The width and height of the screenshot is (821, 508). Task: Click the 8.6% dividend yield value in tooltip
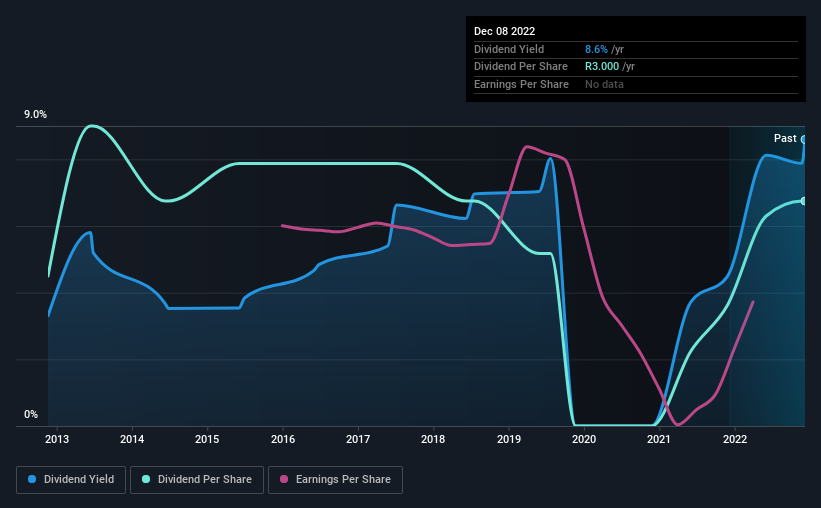pyautogui.click(x=596, y=49)
